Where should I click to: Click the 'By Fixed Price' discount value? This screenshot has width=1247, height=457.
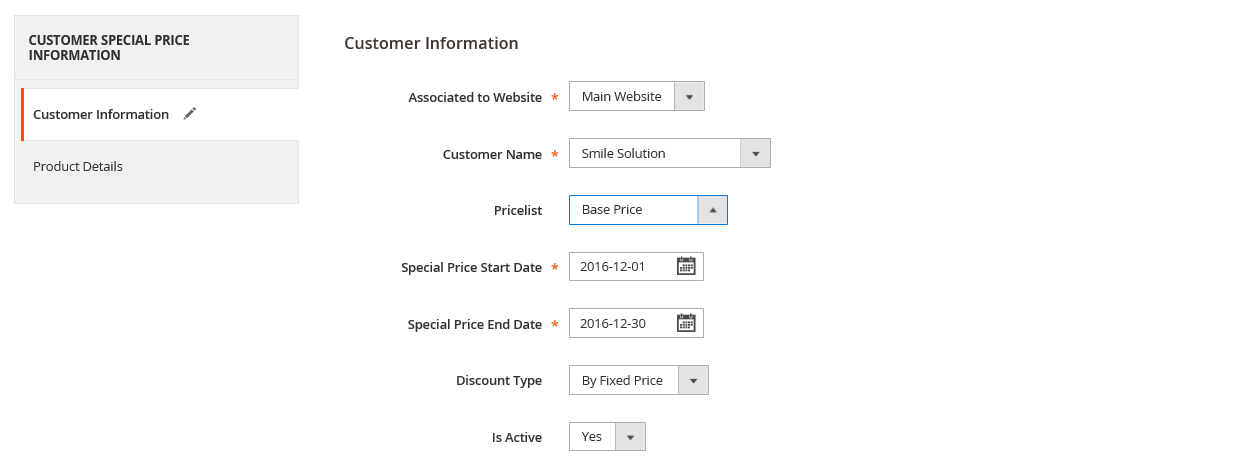coord(622,381)
